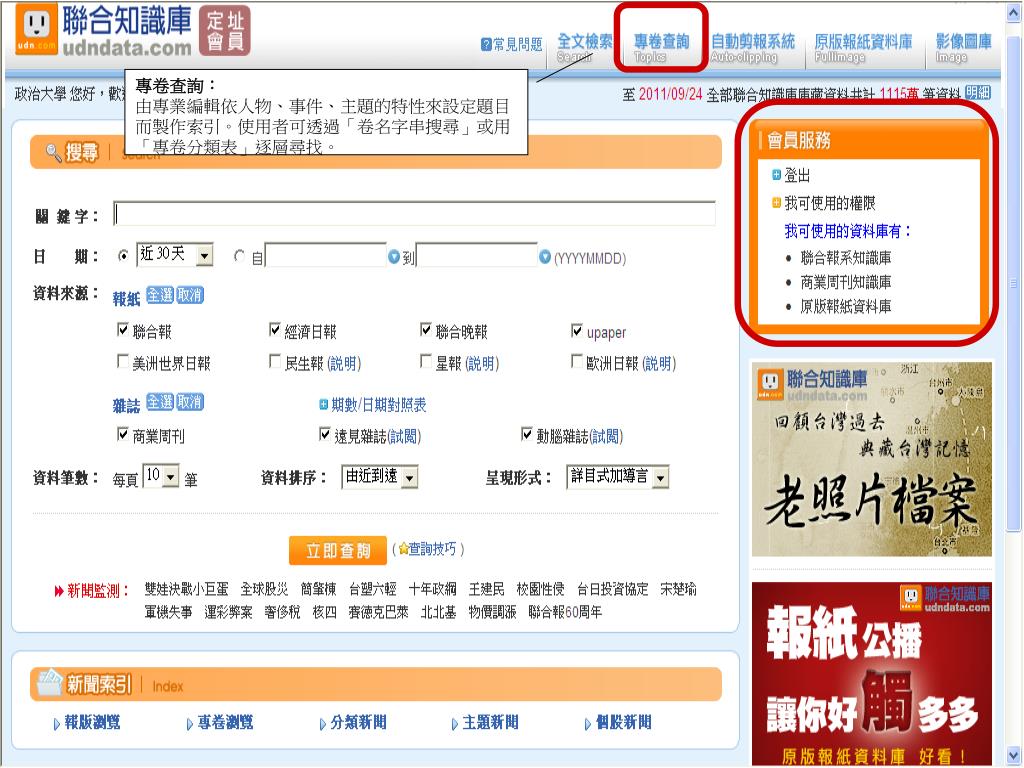This screenshot has height=768, width=1024.
Task: Click the 立即查詢 search button
Action: [x=338, y=551]
